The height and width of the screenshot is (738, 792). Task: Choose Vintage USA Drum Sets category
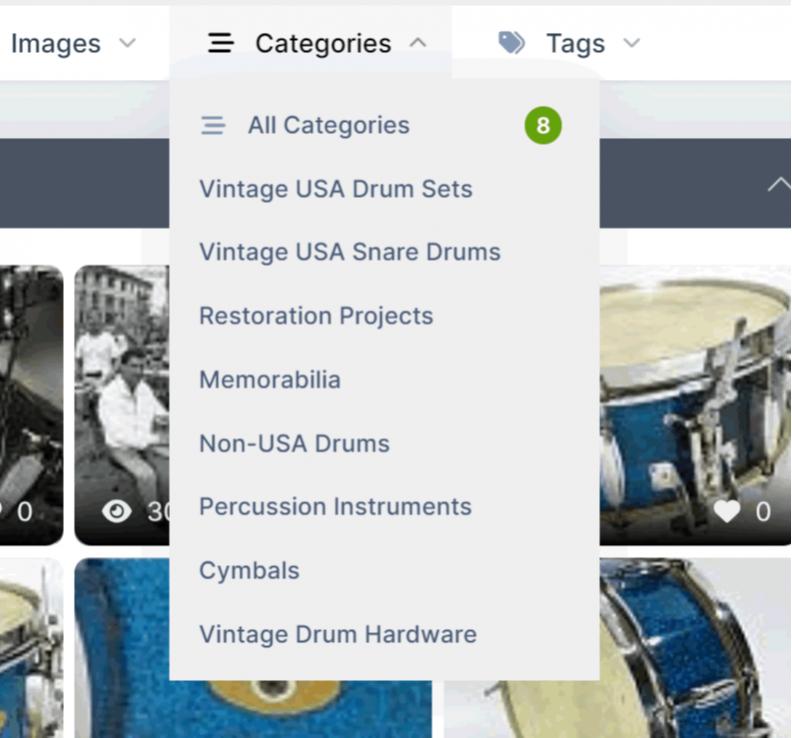click(335, 189)
